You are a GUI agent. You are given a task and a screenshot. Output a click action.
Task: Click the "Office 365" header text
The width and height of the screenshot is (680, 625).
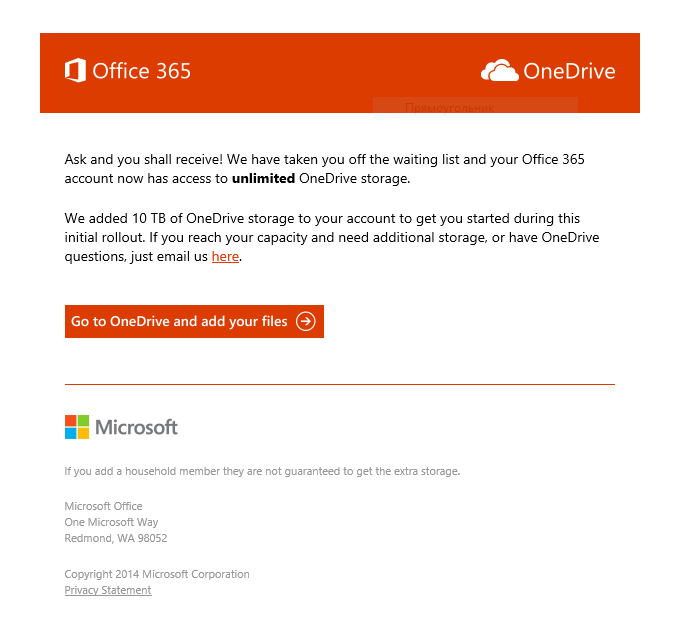141,71
